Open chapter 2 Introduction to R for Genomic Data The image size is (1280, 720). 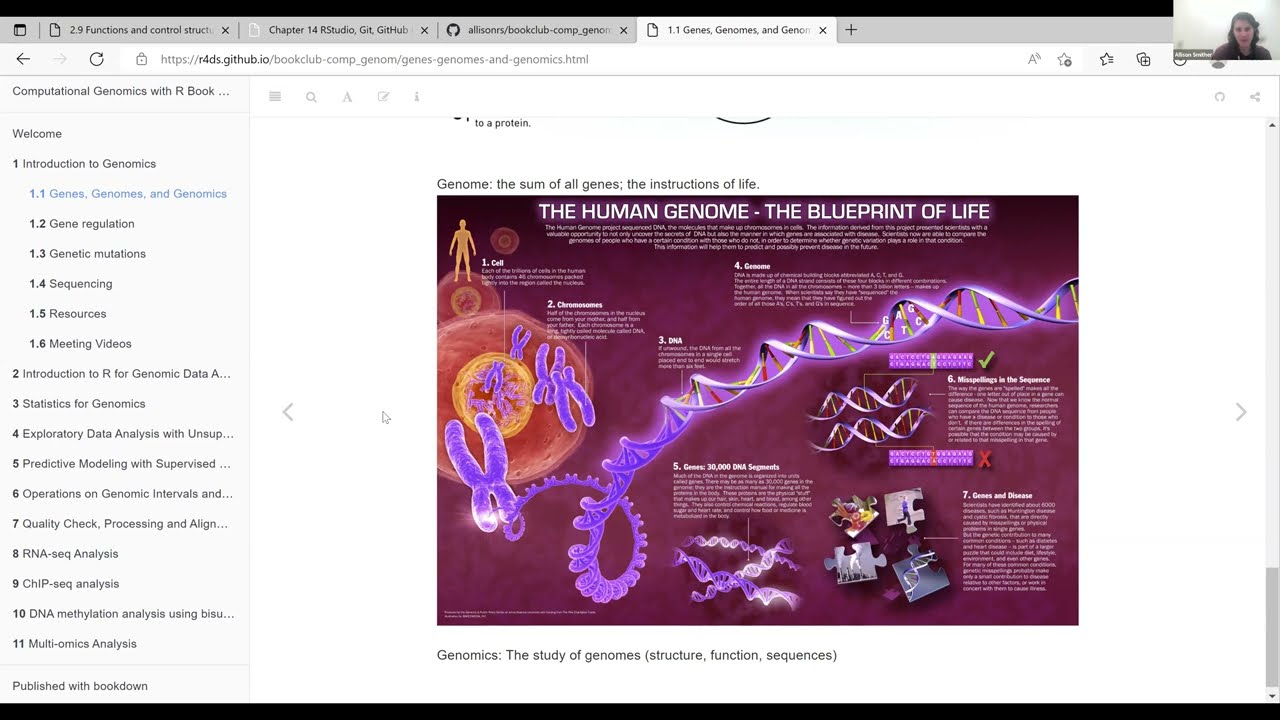pyautogui.click(x=122, y=374)
